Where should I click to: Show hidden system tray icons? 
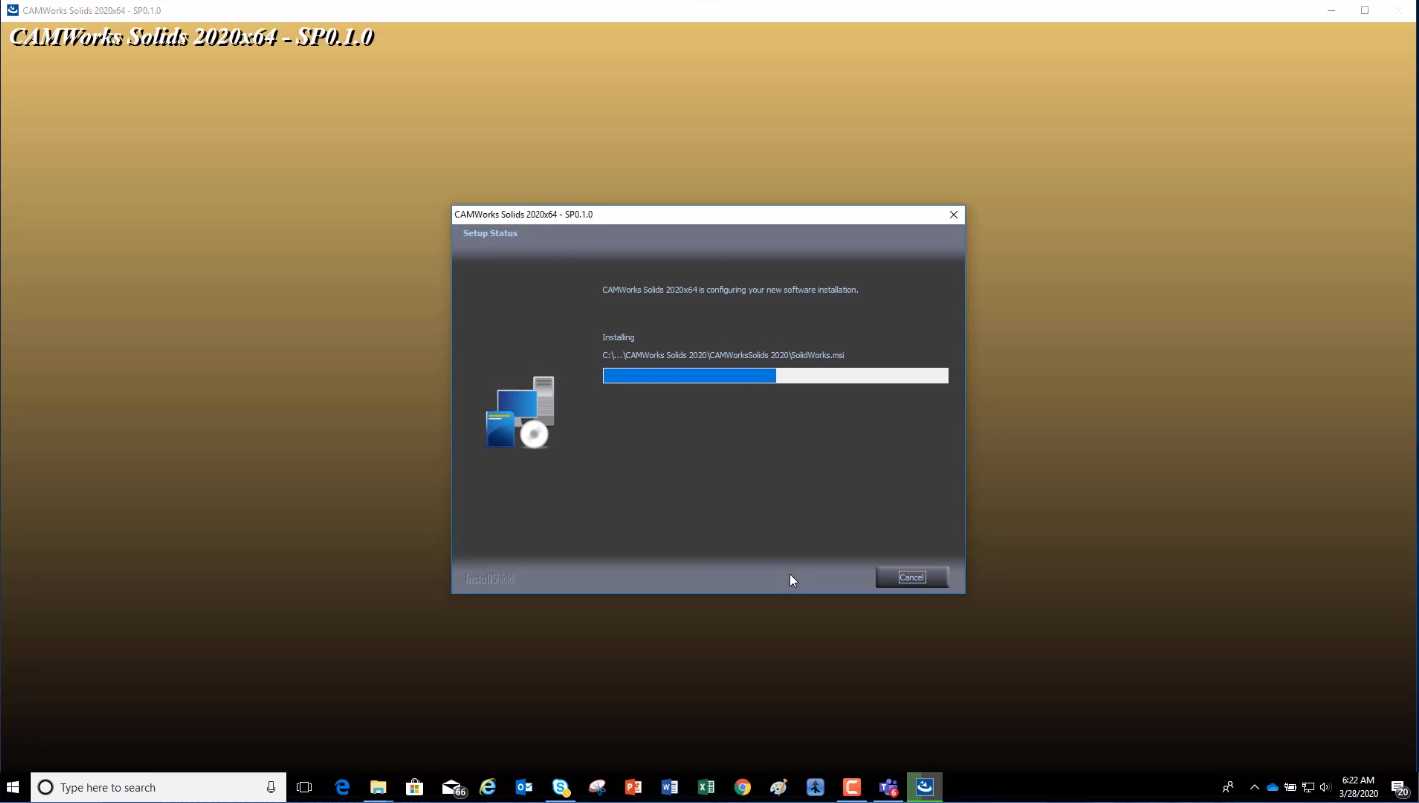[1254, 787]
